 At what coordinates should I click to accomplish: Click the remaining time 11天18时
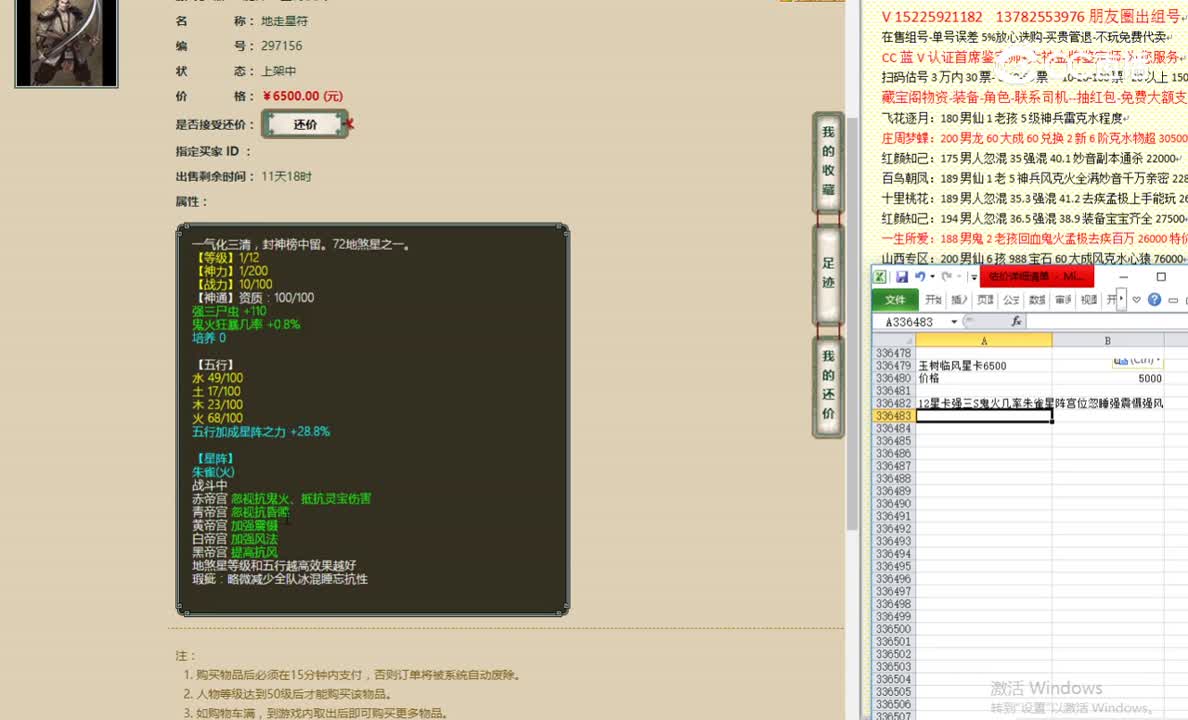[x=286, y=177]
